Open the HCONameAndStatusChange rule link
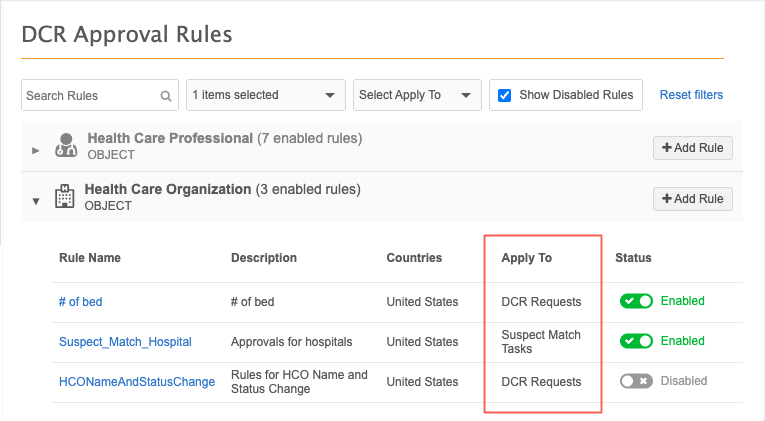Viewport: 765px width, 421px height. (136, 382)
